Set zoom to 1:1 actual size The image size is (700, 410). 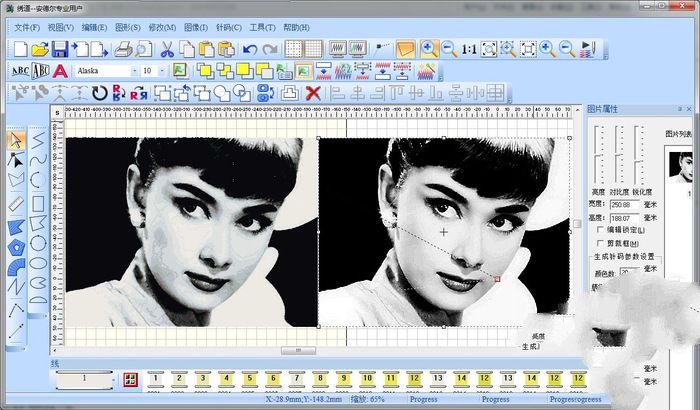point(469,49)
